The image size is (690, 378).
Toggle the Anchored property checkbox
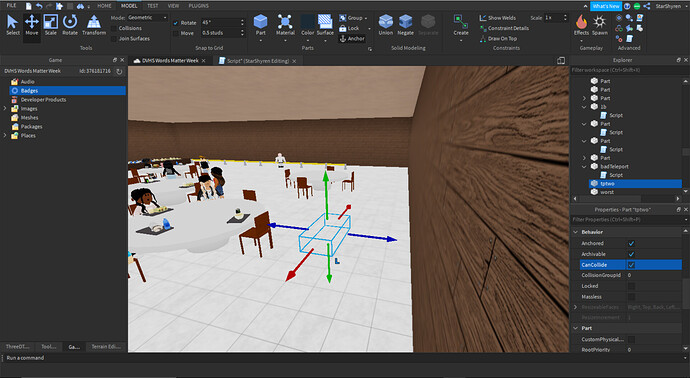coord(631,243)
